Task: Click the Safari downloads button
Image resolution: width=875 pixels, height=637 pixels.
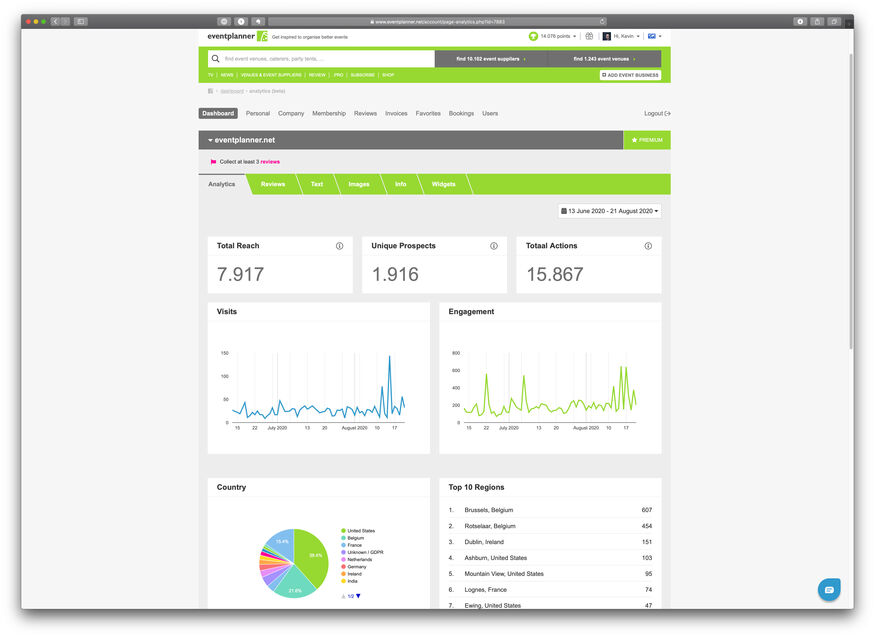Action: click(800, 21)
